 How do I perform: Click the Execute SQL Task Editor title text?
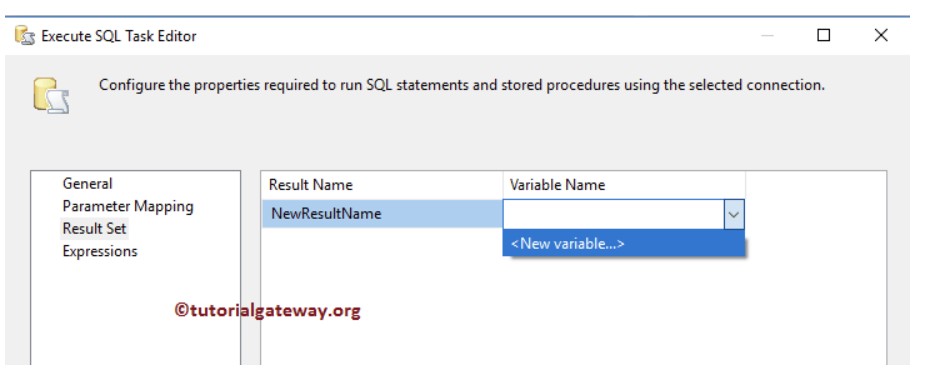coord(119,36)
